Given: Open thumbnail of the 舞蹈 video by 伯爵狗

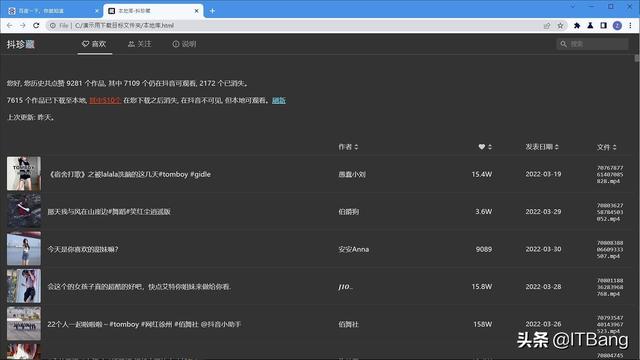Looking at the screenshot, I should pos(24,211).
